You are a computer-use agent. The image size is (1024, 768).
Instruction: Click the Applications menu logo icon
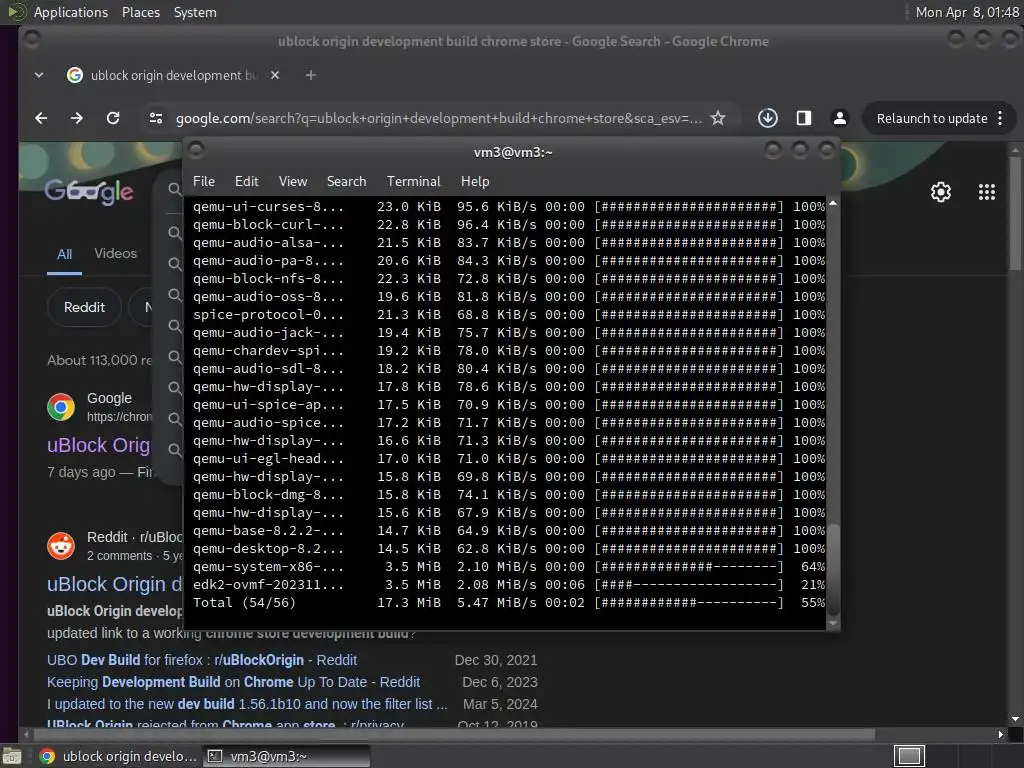(x=16, y=12)
